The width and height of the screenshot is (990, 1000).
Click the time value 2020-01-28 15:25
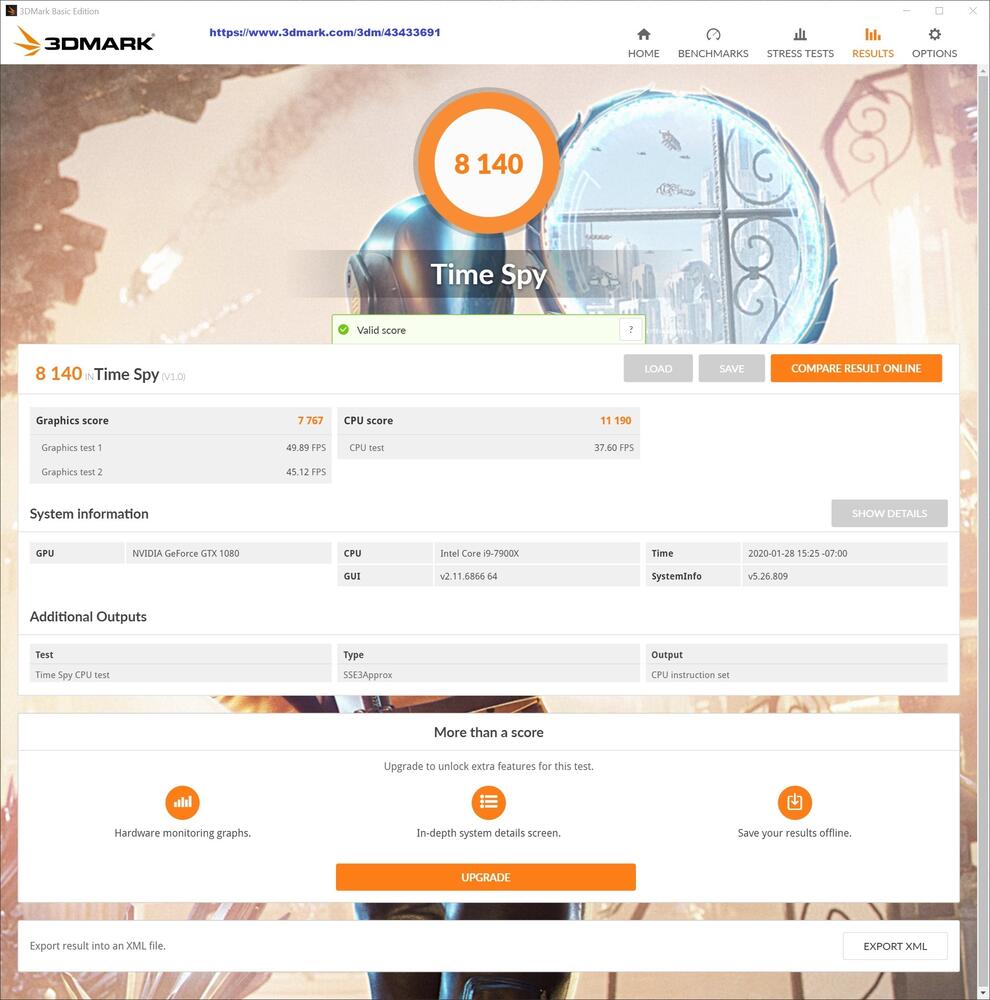[x=797, y=554]
